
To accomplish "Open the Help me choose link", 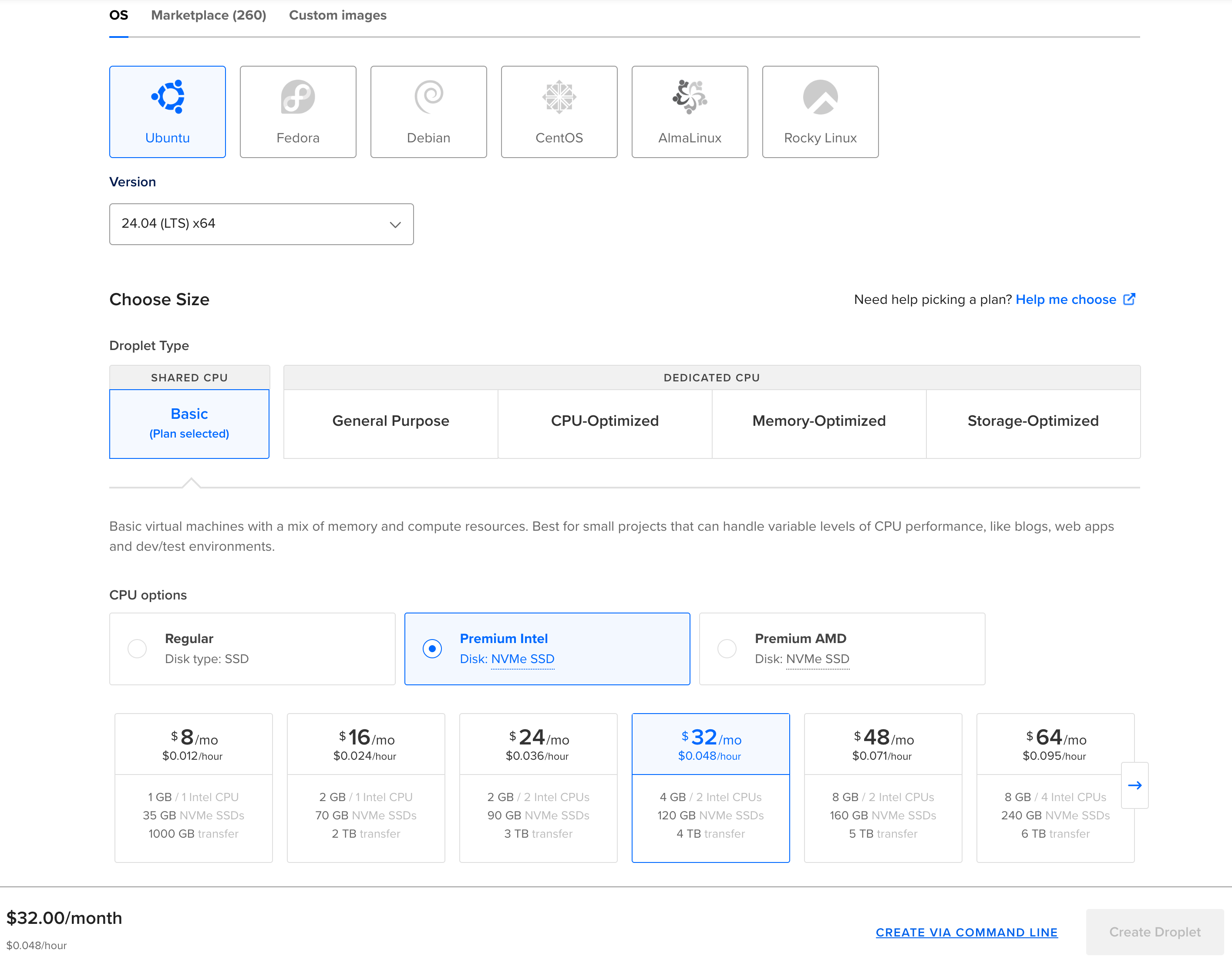I will (x=1066, y=300).
